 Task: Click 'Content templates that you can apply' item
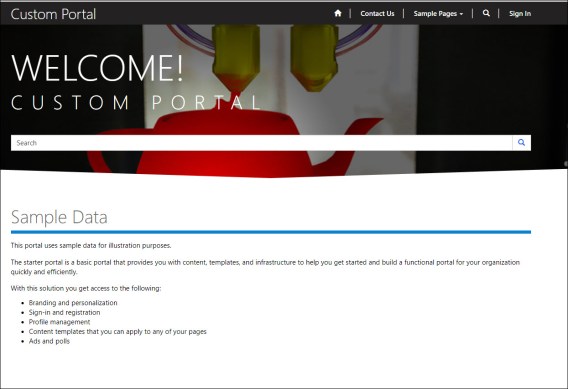(117, 331)
